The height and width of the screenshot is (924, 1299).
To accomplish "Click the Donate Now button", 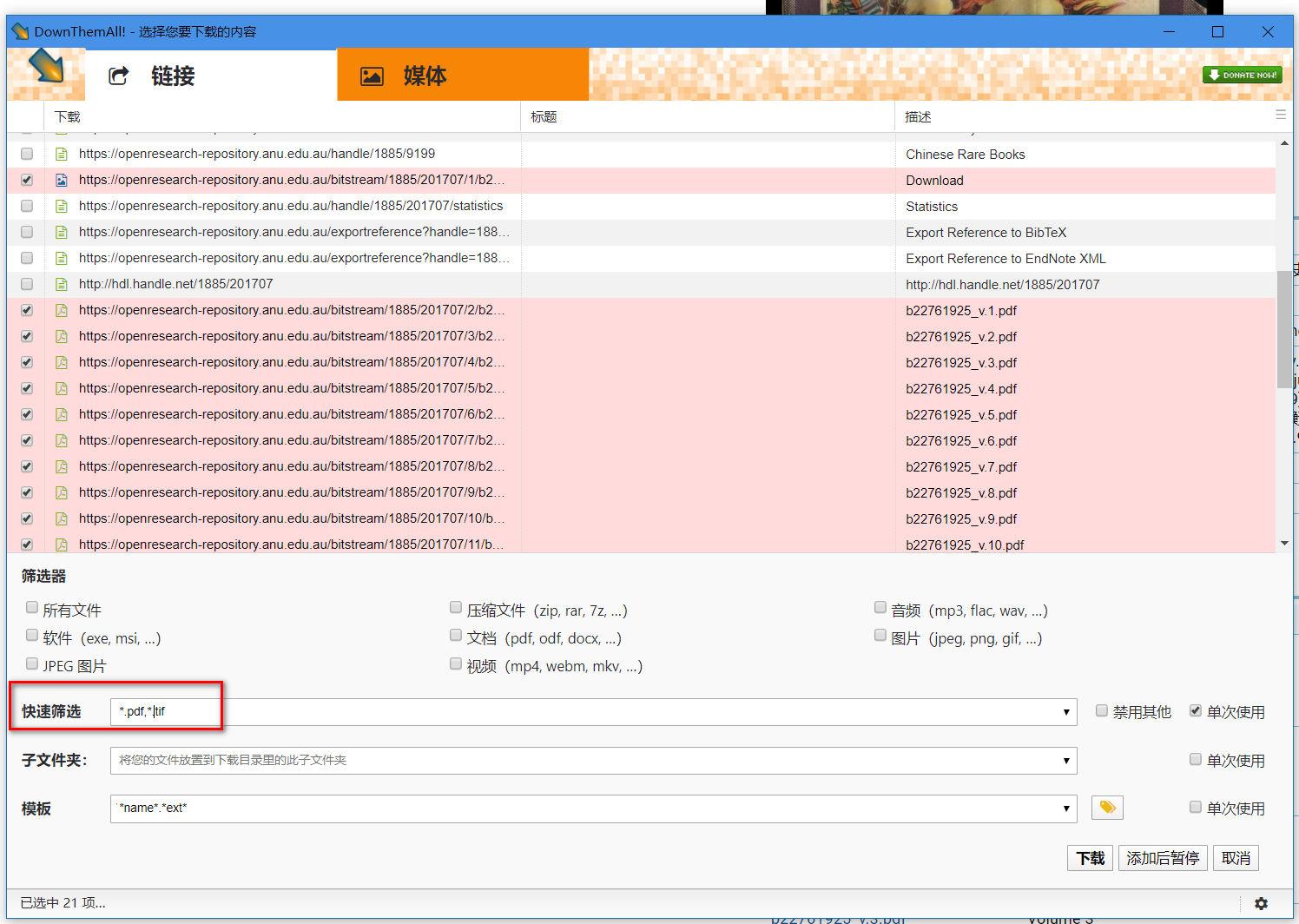I will click(x=1242, y=75).
